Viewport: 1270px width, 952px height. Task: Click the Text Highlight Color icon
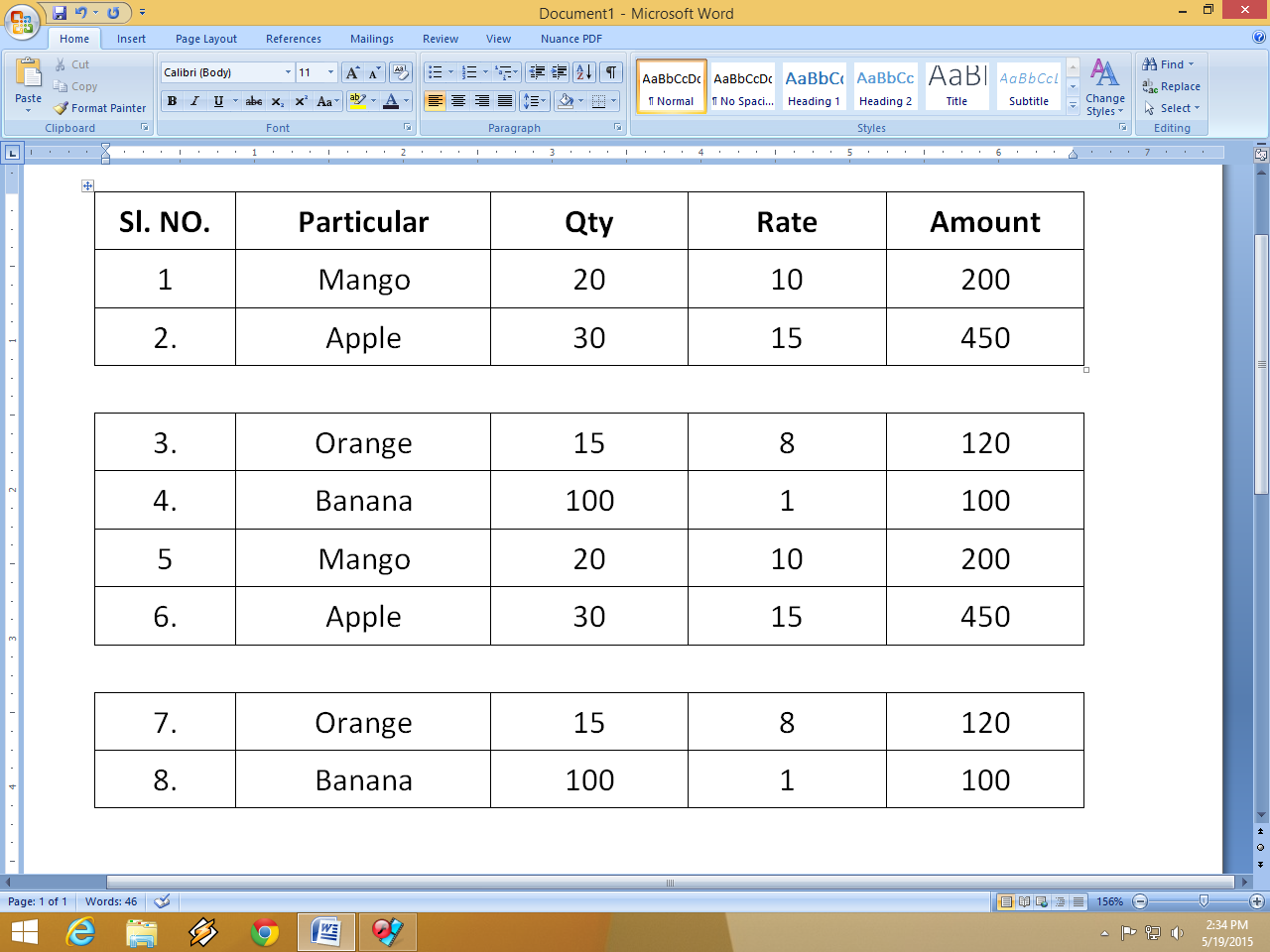(x=357, y=101)
